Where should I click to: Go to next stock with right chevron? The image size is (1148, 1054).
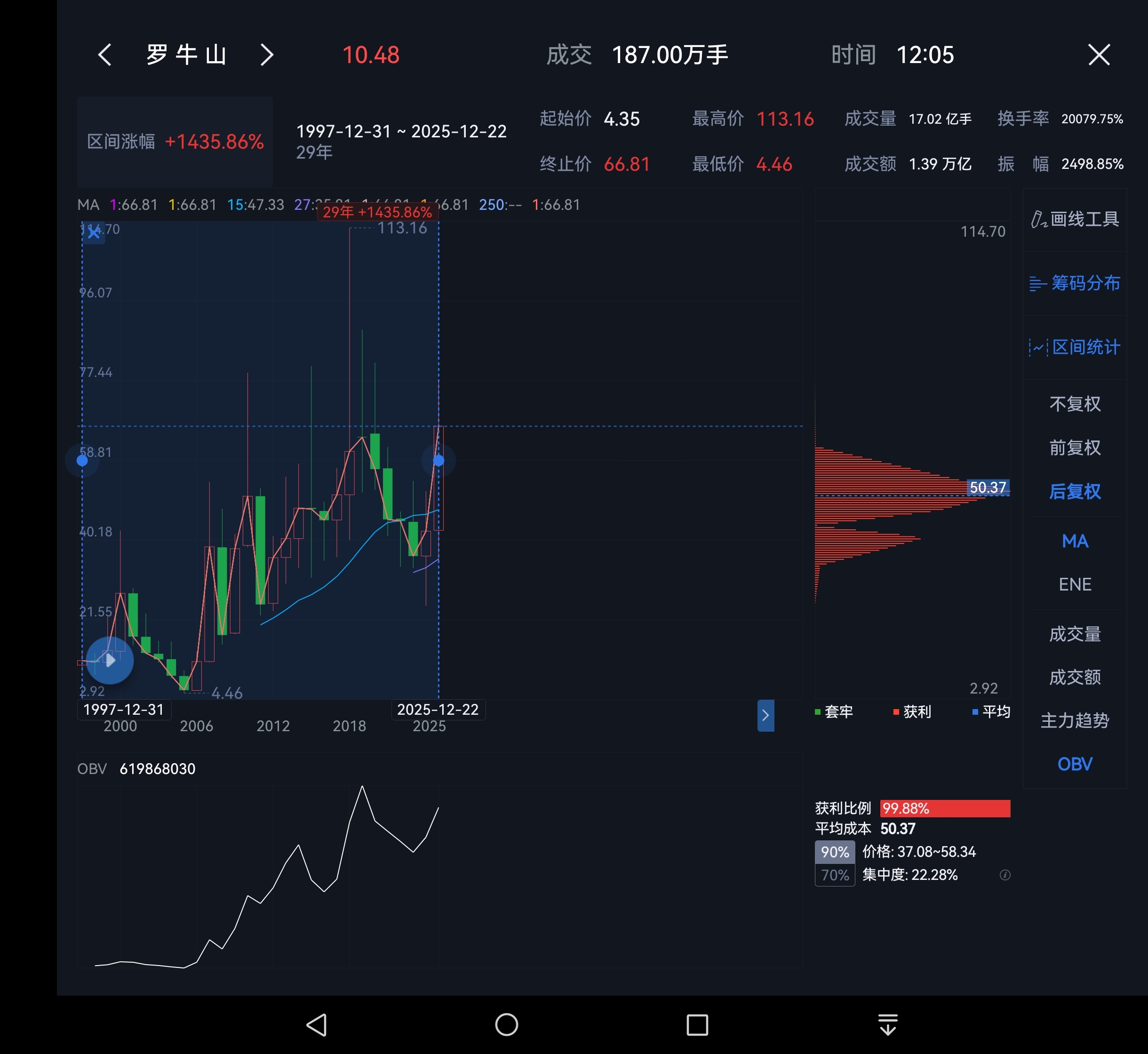(x=267, y=56)
